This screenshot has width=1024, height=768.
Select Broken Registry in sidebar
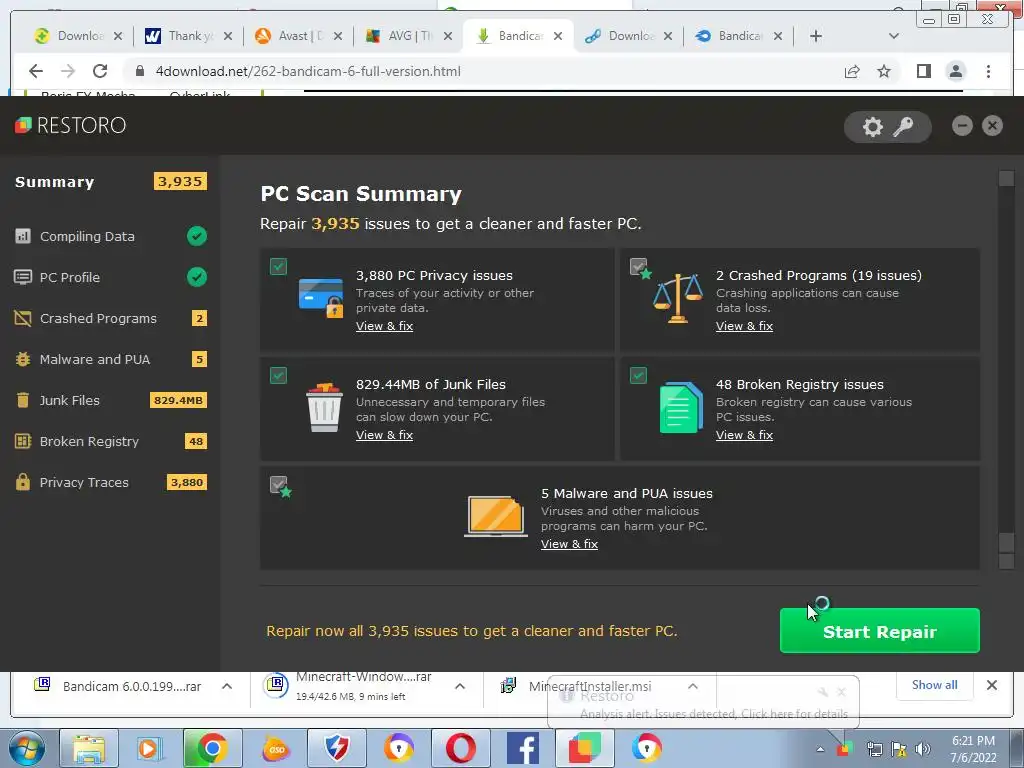[110, 441]
